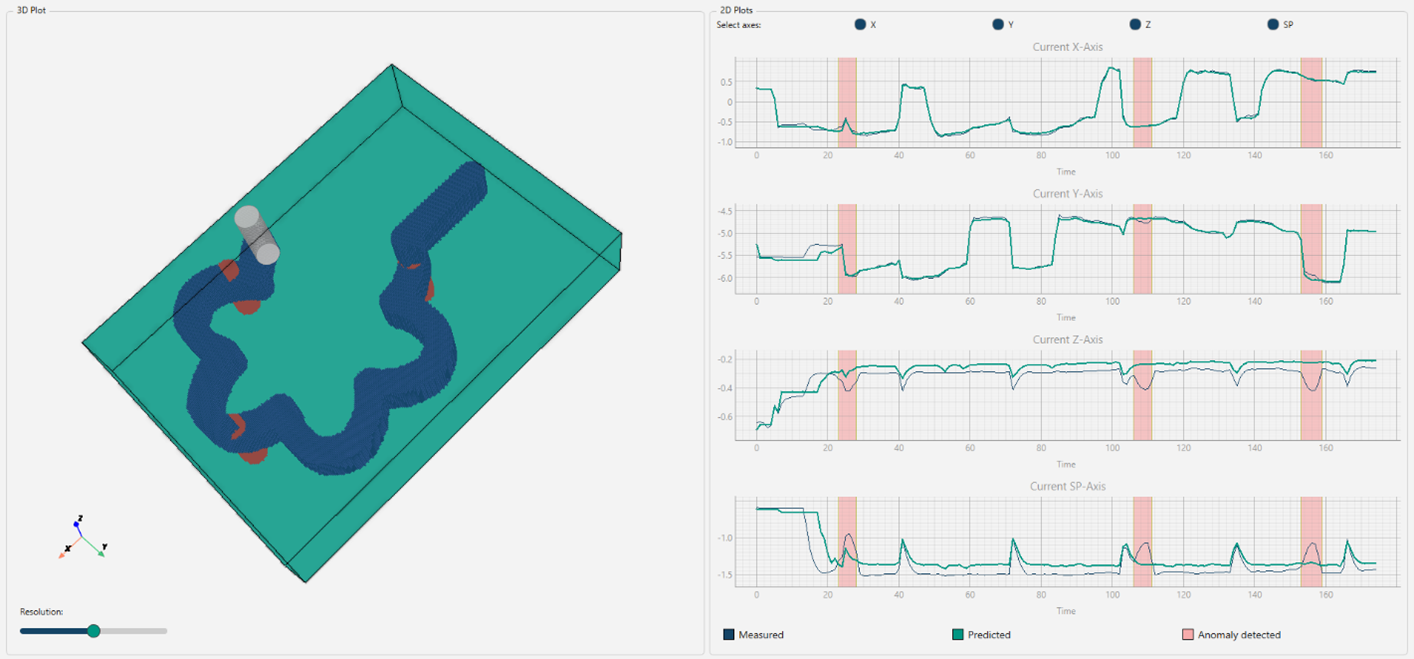This screenshot has width=1414, height=659.
Task: Toggle the X axis selector
Action: pyautogui.click(x=860, y=25)
